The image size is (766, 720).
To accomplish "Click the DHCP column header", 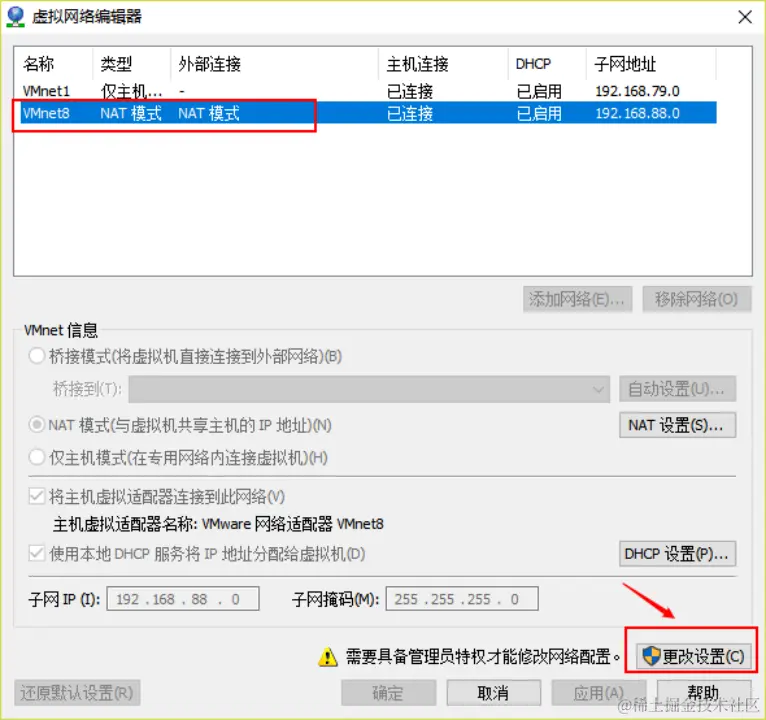I will click(547, 64).
